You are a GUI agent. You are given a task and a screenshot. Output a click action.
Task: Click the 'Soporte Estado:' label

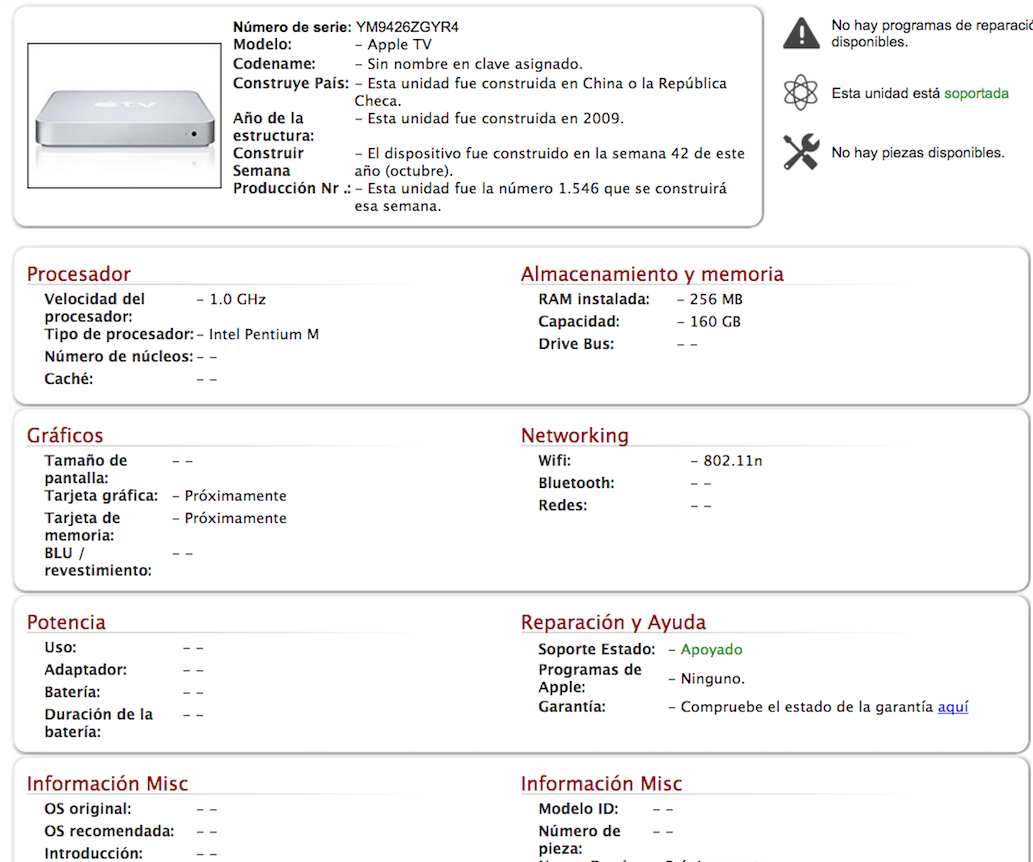(596, 650)
